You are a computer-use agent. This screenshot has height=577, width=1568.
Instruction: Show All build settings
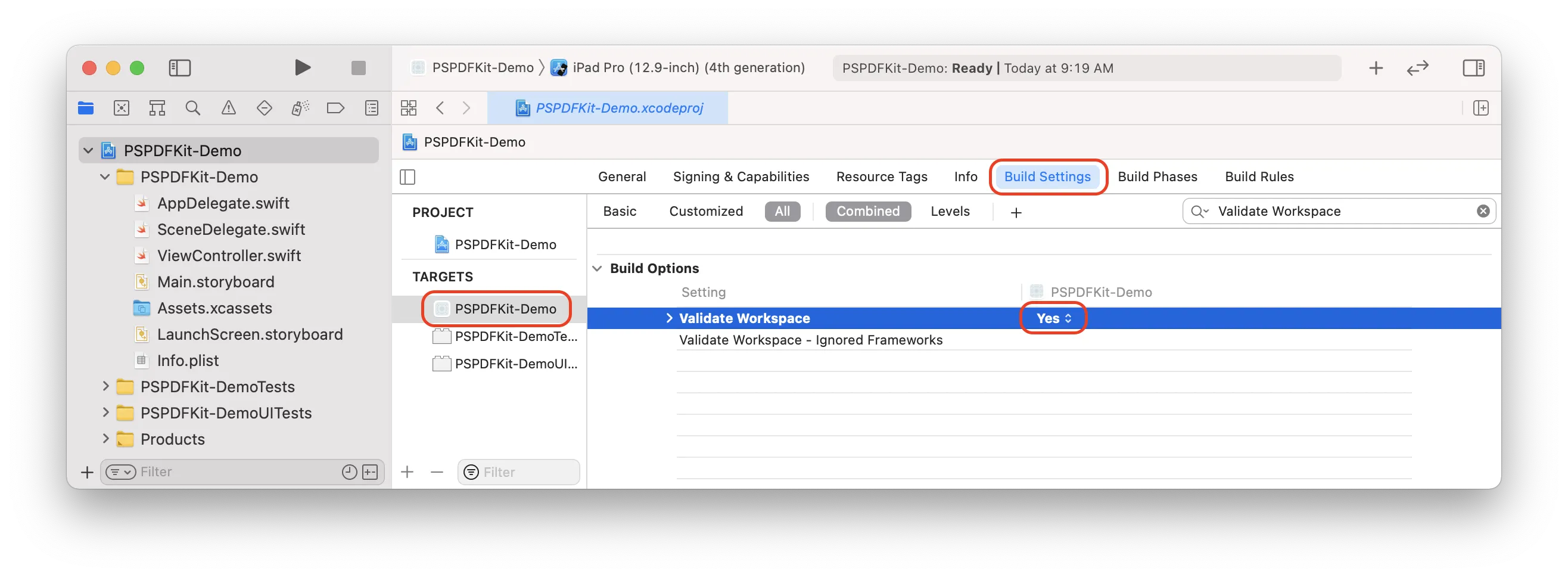tap(782, 212)
